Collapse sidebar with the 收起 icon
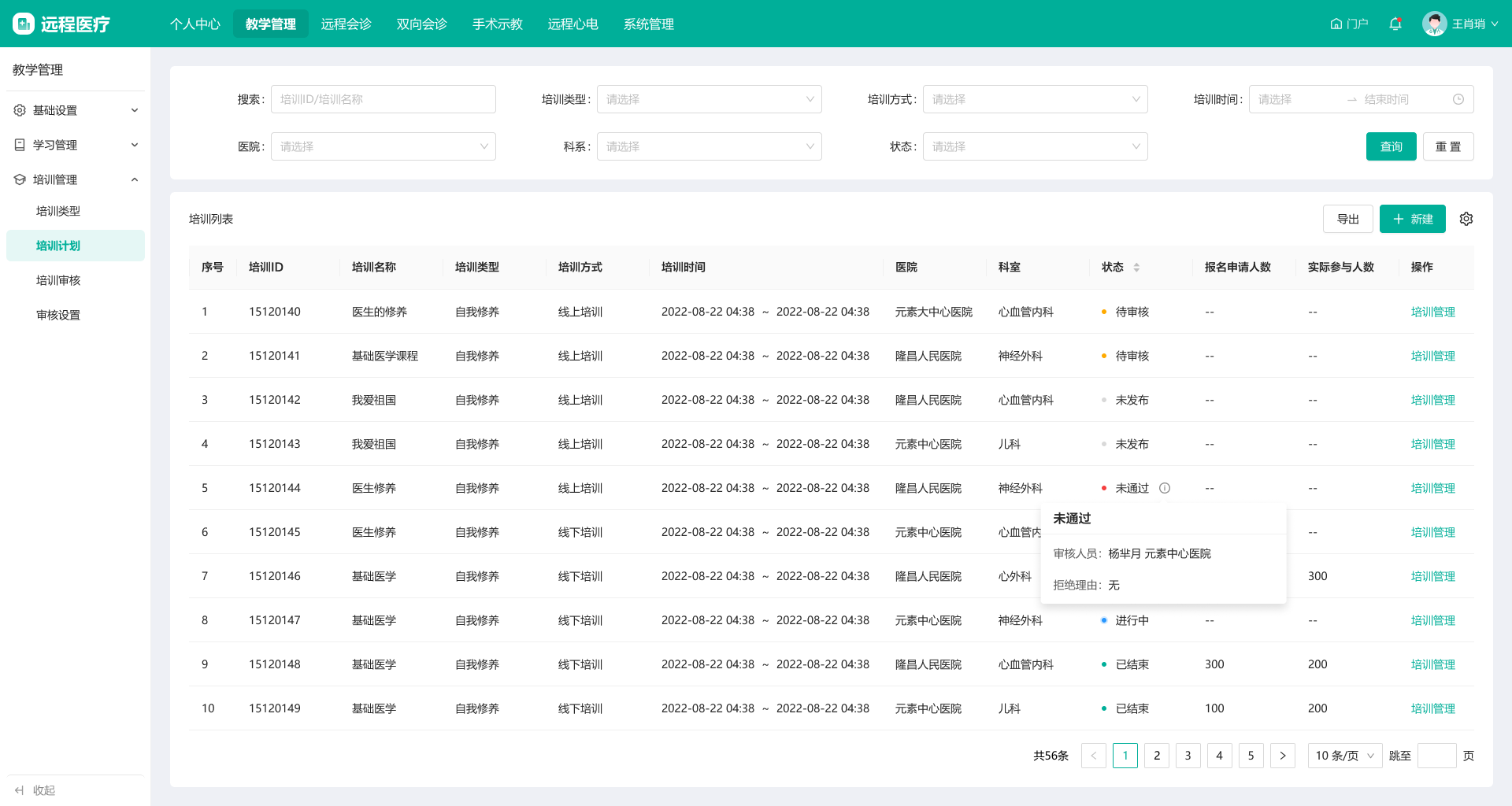Screen dimensions: 1512x806 [x=20, y=790]
